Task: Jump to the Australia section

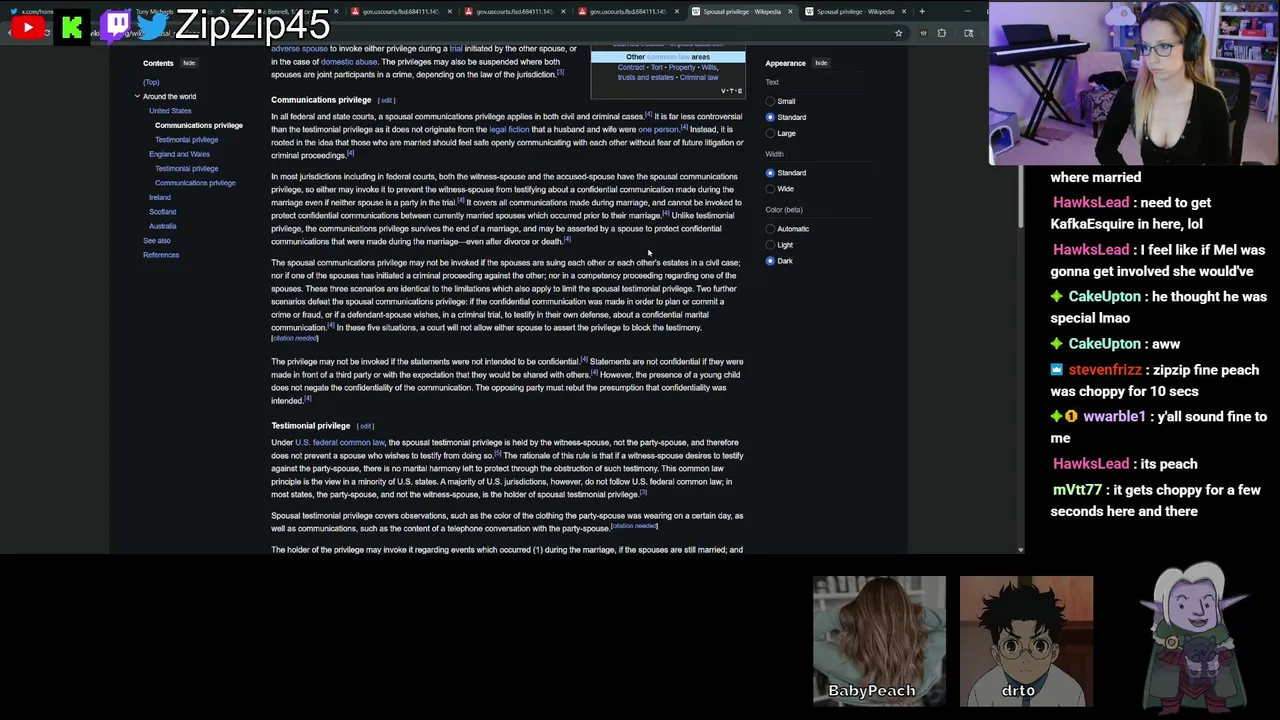Action: point(163,226)
